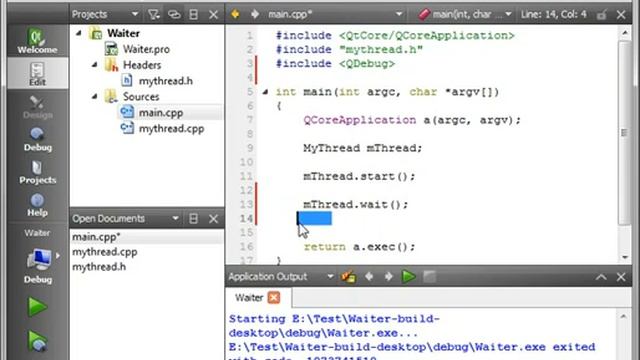Collapse the main function fold marker

click(x=265, y=92)
